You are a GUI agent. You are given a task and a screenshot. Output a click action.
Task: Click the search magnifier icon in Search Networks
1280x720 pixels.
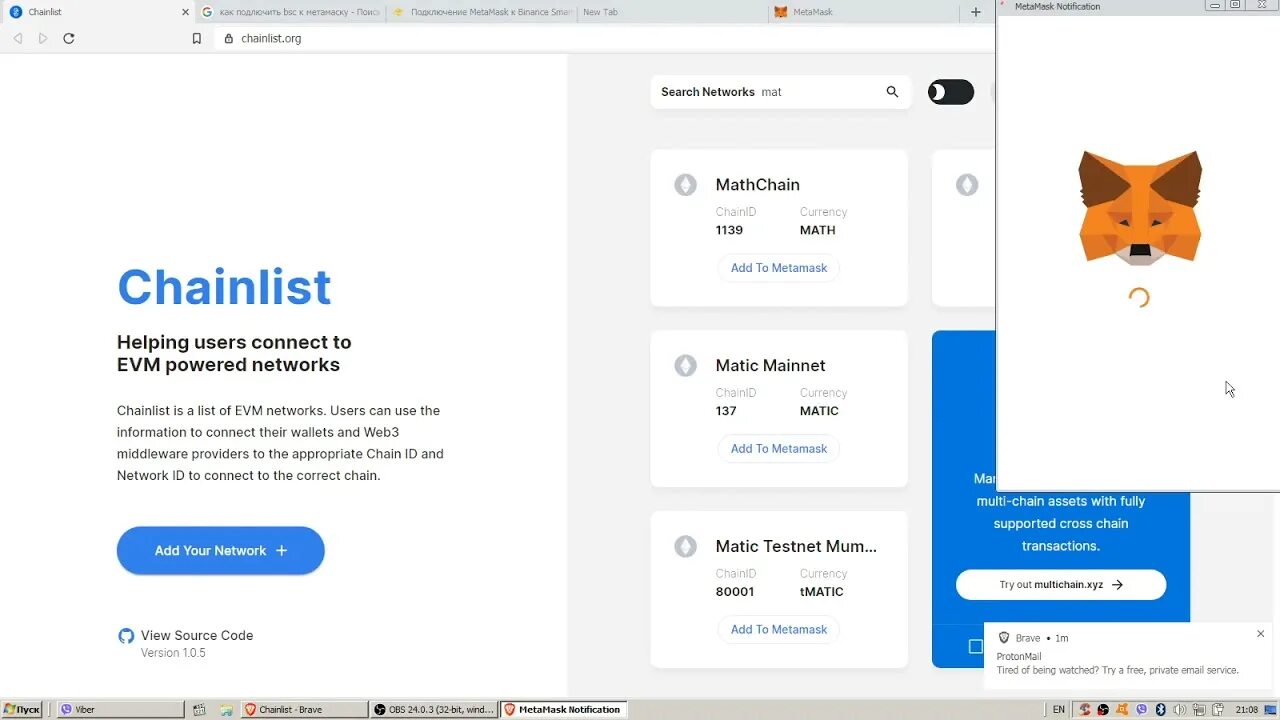coord(892,92)
